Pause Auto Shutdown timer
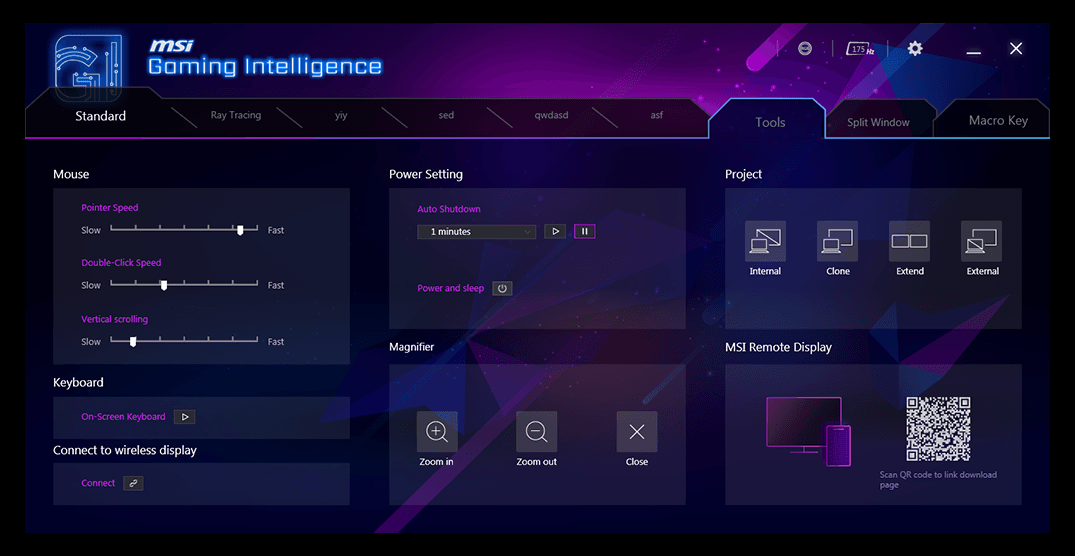The width and height of the screenshot is (1075, 556). click(585, 232)
